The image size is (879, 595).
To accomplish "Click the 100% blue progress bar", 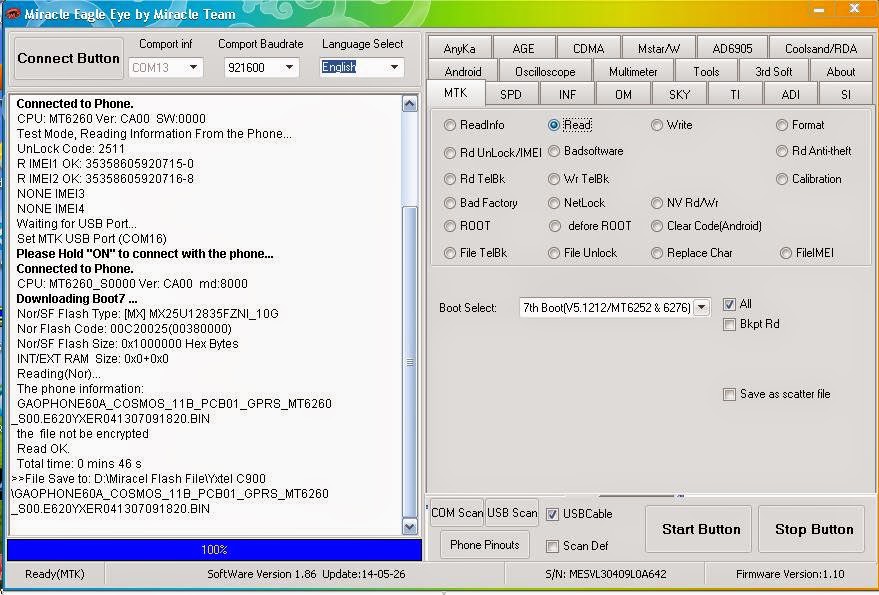I will pos(214,550).
